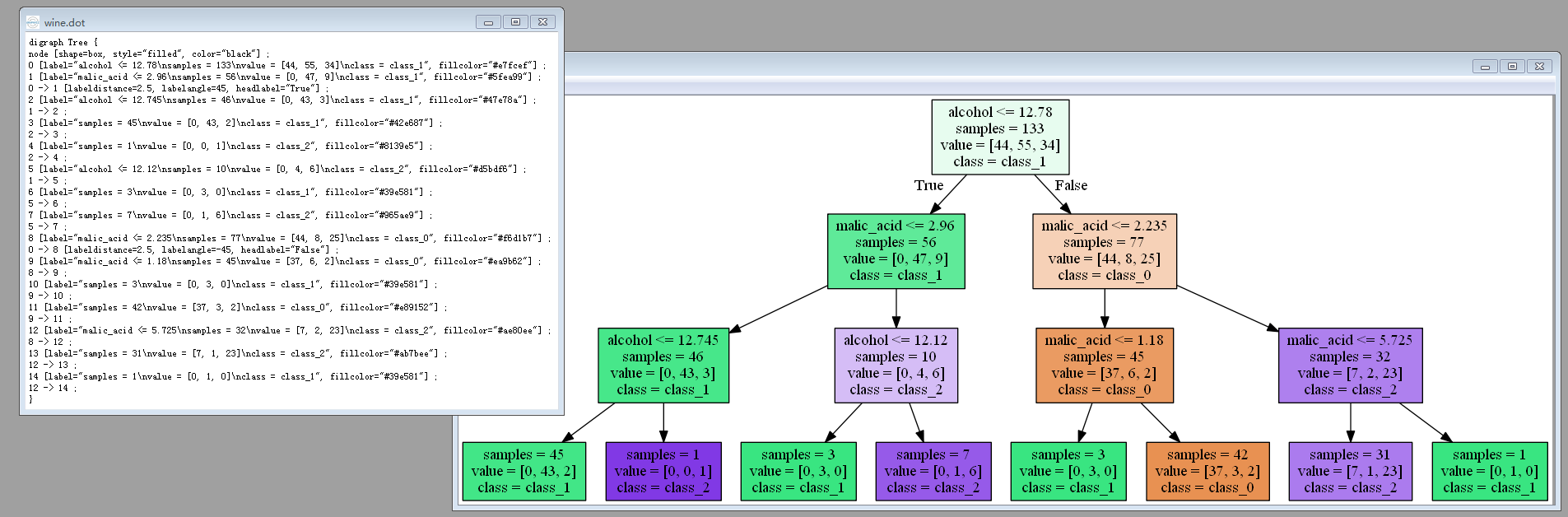Viewport: 1568px width, 517px height.
Task: Click the line defining node 0 alcohol <= 12.78
Action: point(286,65)
